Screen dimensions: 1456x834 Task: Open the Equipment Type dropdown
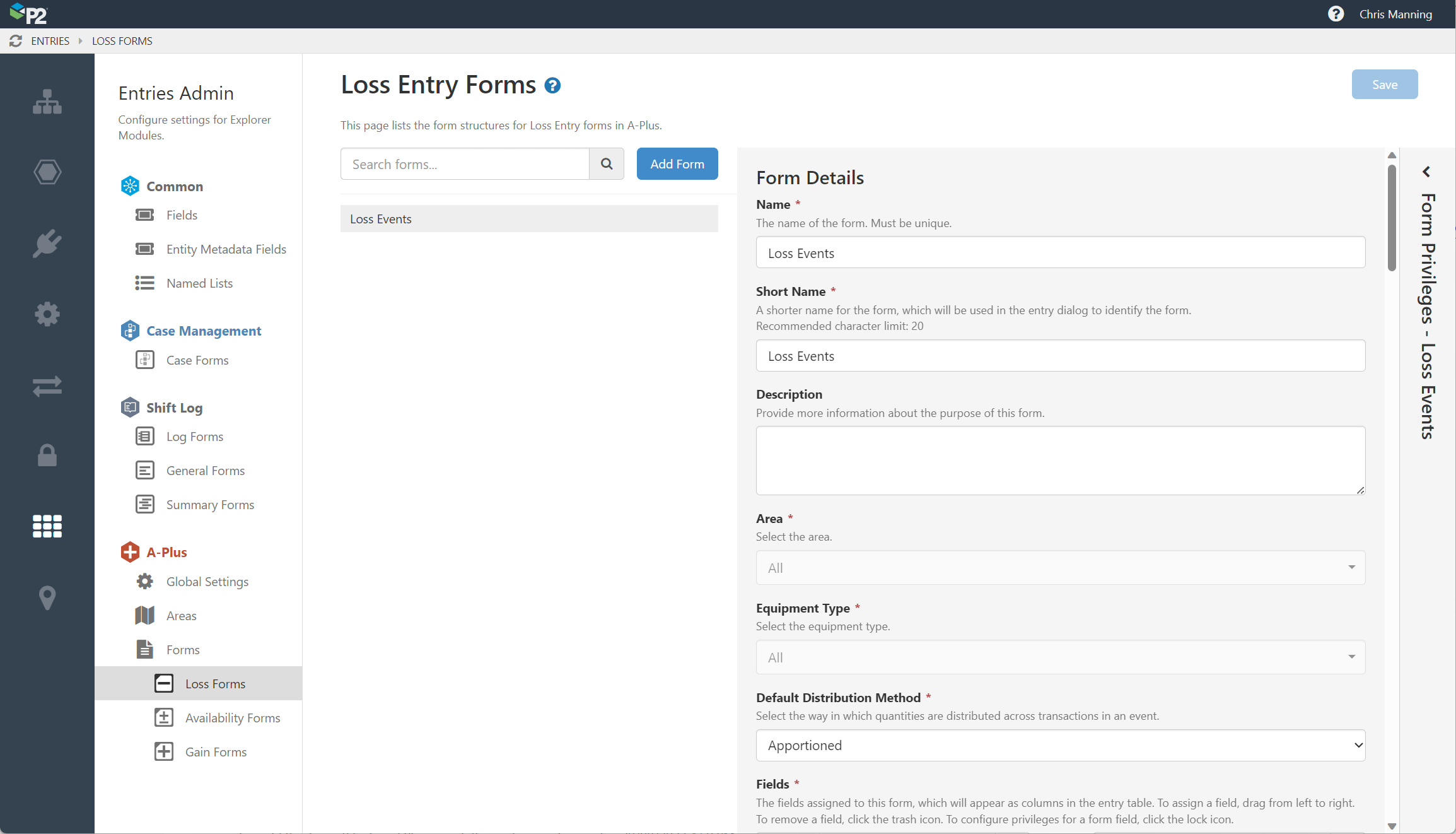pyautogui.click(x=1060, y=657)
